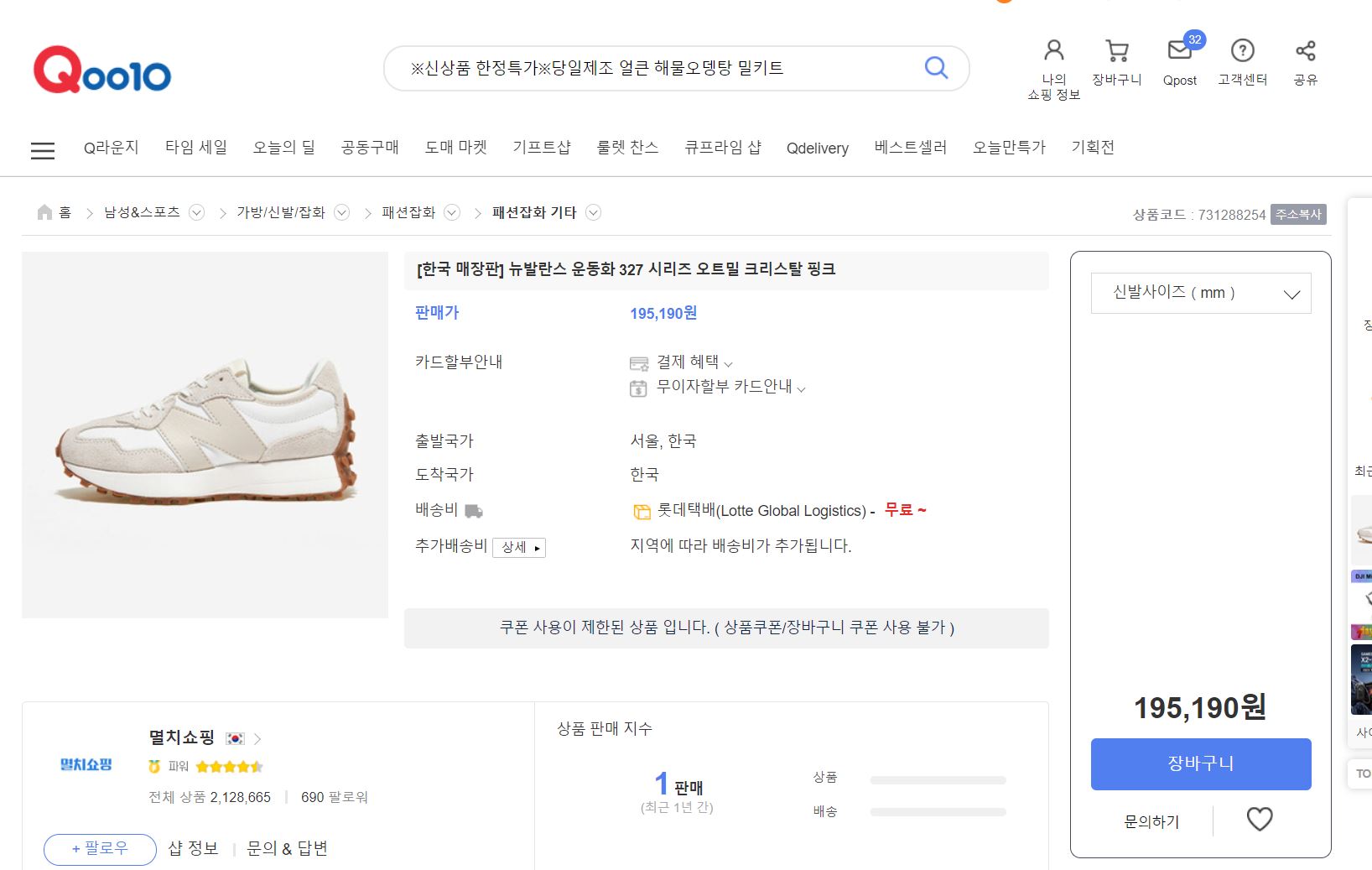Viewport: 1372px width, 870px height.
Task: Click the 롯데택배 box icon
Action: 642,511
